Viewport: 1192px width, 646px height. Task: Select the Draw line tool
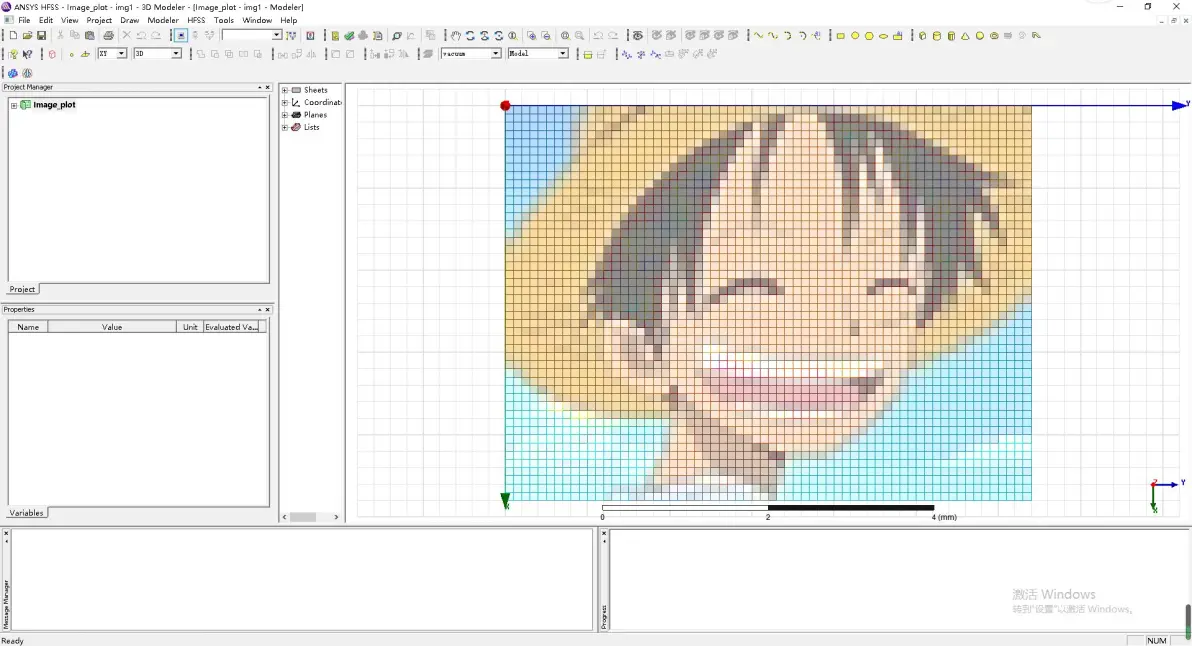(758, 36)
